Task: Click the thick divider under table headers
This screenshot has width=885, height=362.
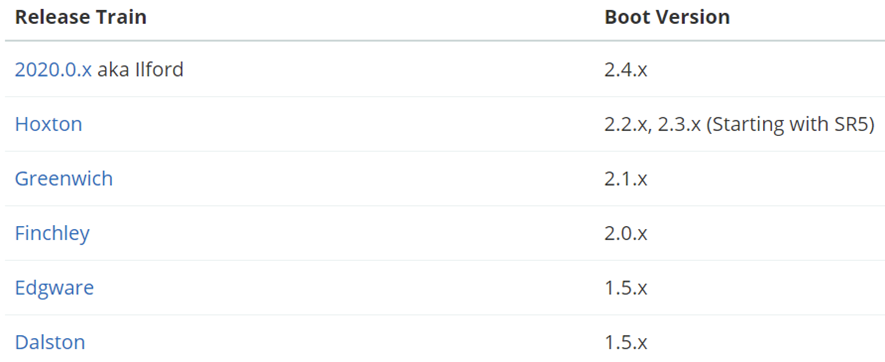Action: pos(445,41)
